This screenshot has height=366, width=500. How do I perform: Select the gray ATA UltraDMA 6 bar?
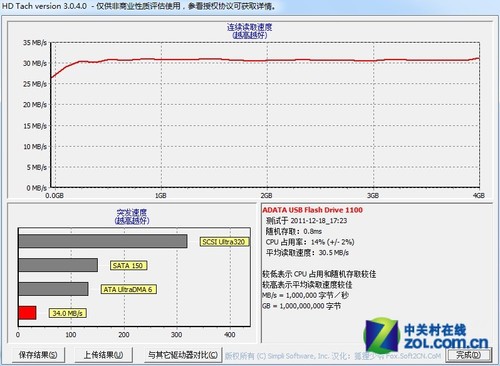53,289
